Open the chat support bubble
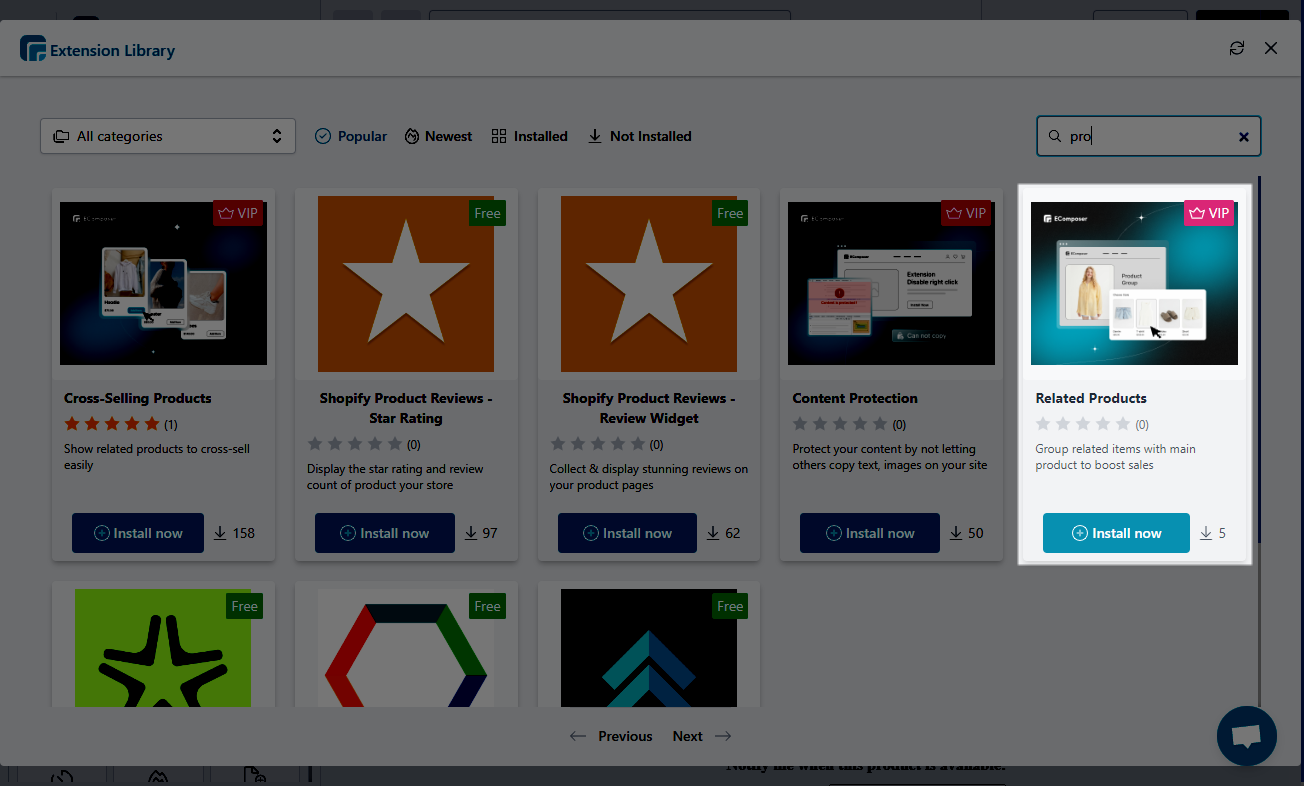 coord(1246,736)
